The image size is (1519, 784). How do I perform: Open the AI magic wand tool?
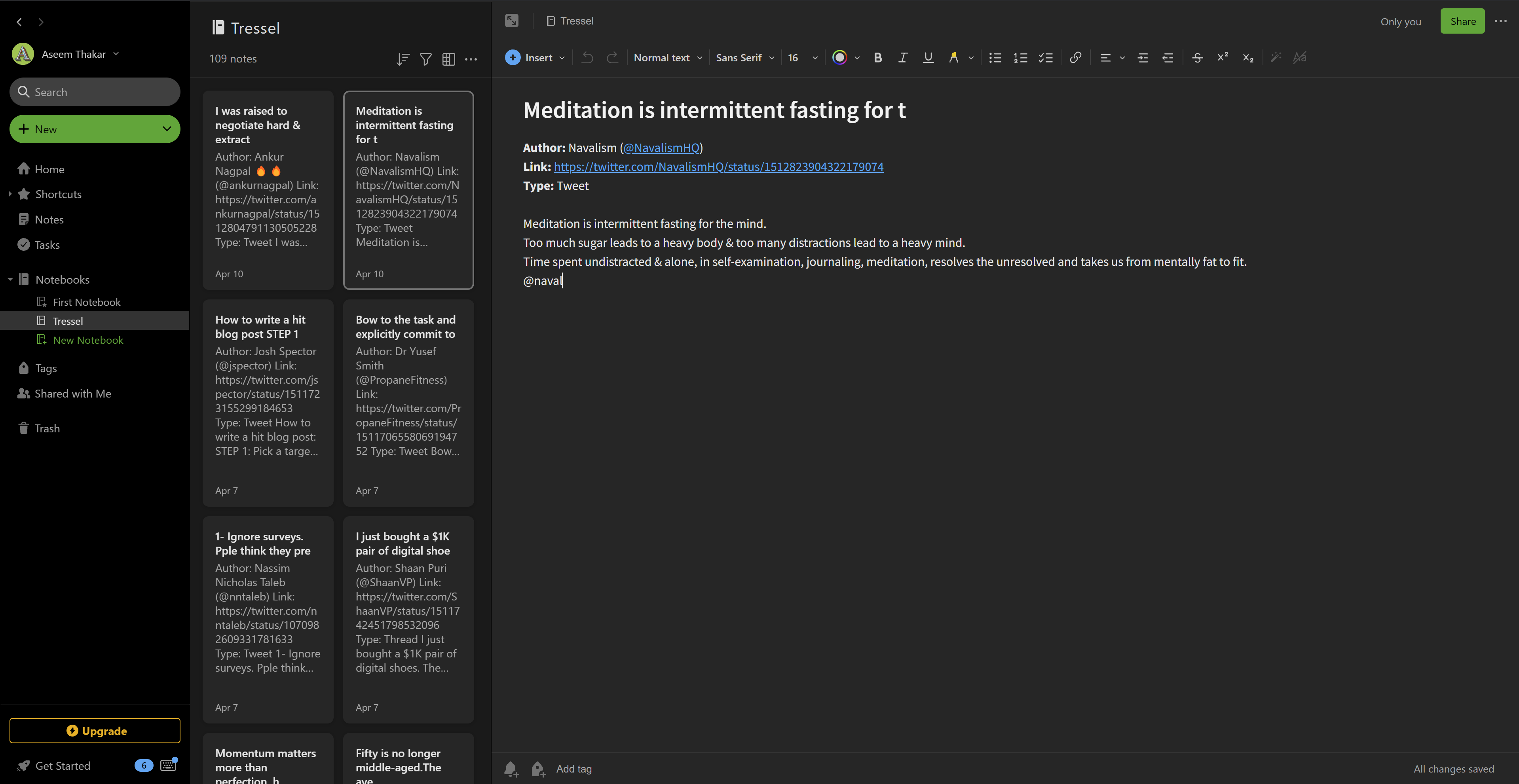tap(1276, 57)
